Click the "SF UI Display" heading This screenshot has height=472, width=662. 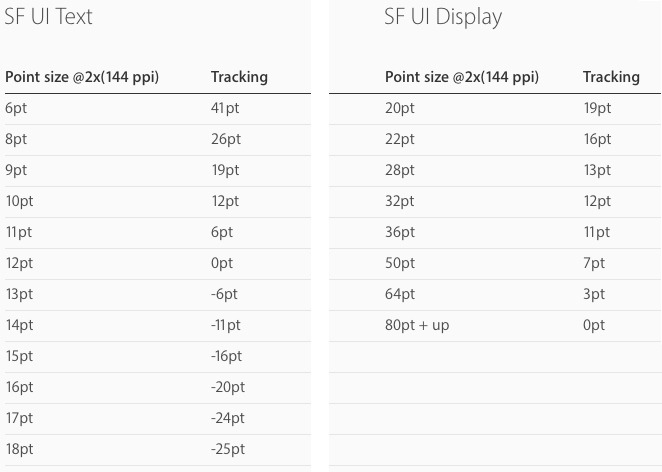(443, 17)
